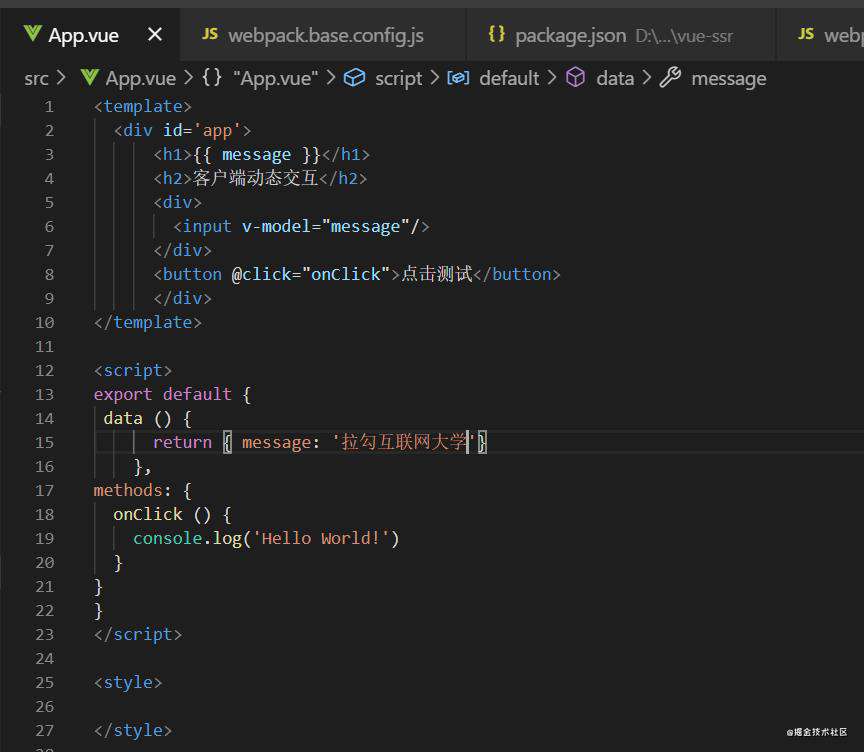Click the App.vue file breadcrumb
Image resolution: width=864 pixels, height=752 pixels.
coord(141,78)
